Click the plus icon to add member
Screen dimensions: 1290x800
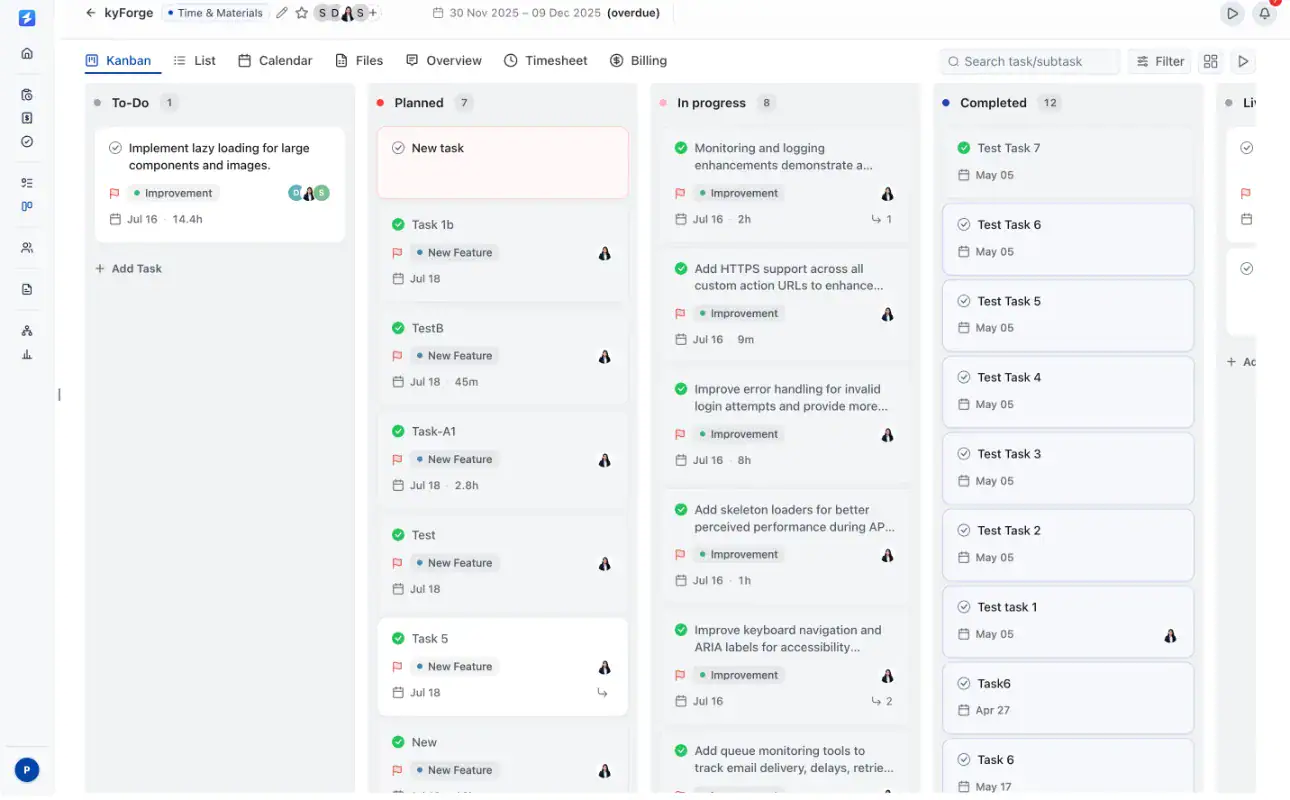(x=373, y=13)
